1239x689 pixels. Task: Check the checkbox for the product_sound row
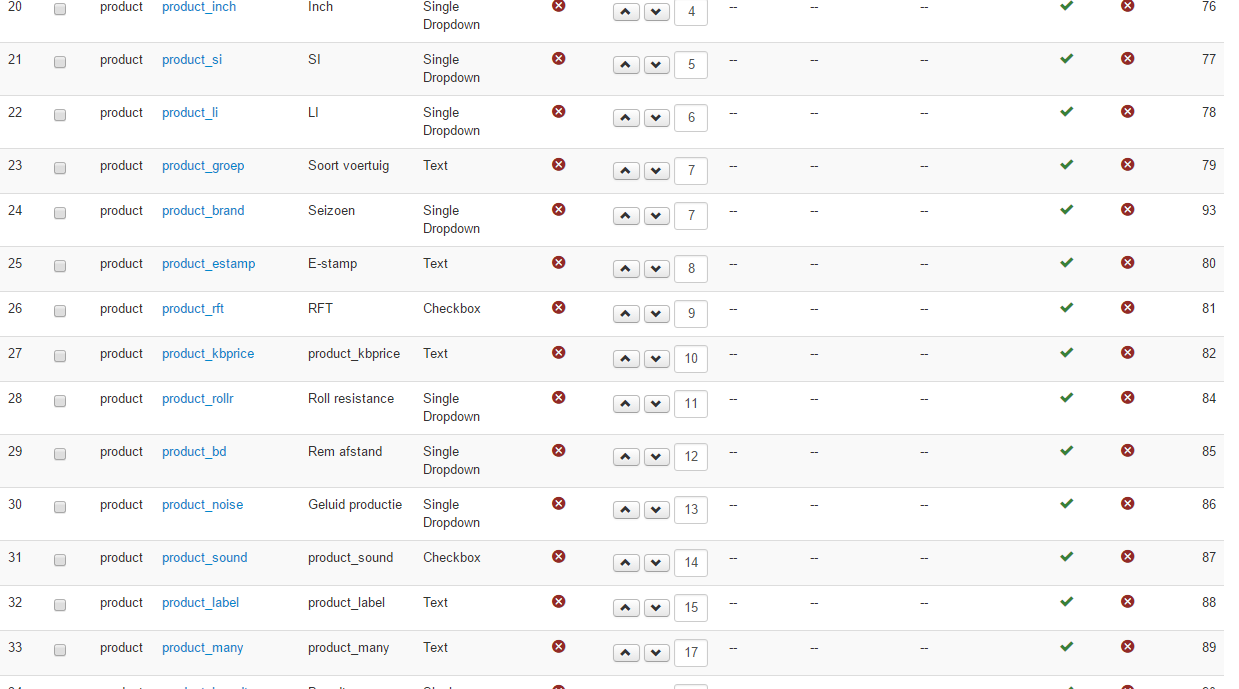coord(60,560)
